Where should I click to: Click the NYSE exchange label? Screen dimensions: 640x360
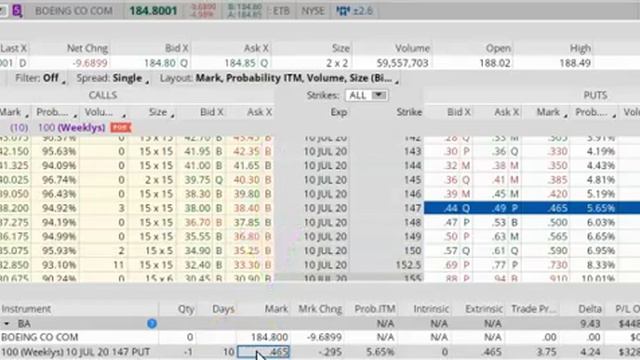[x=313, y=11]
